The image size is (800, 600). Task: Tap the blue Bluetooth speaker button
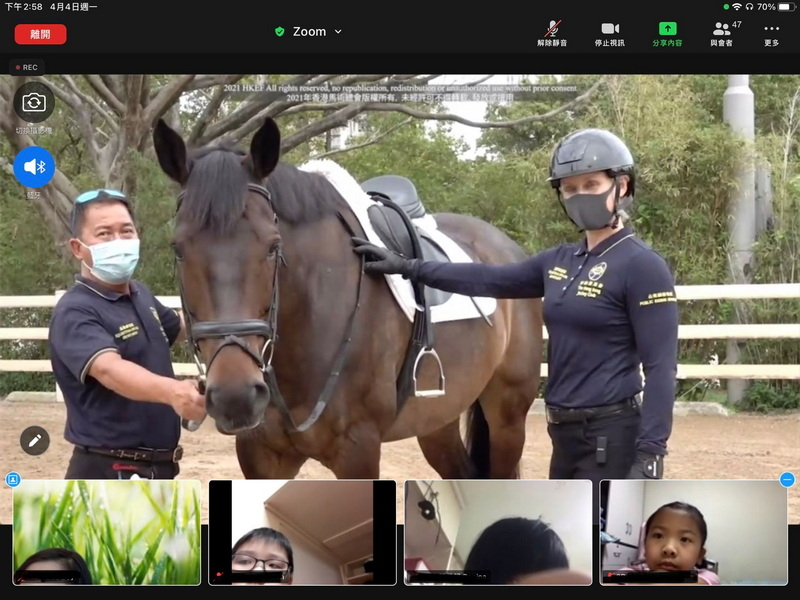click(x=34, y=167)
